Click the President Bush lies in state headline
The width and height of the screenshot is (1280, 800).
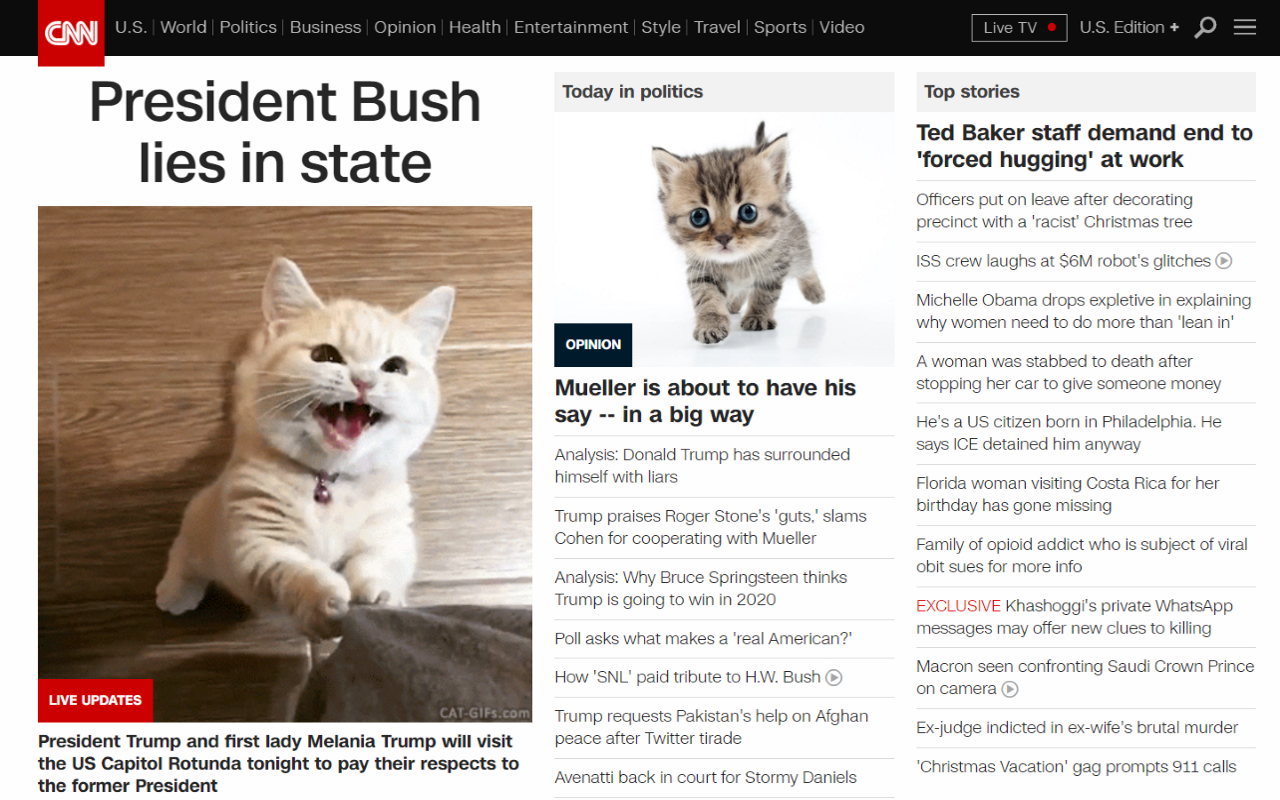285,131
